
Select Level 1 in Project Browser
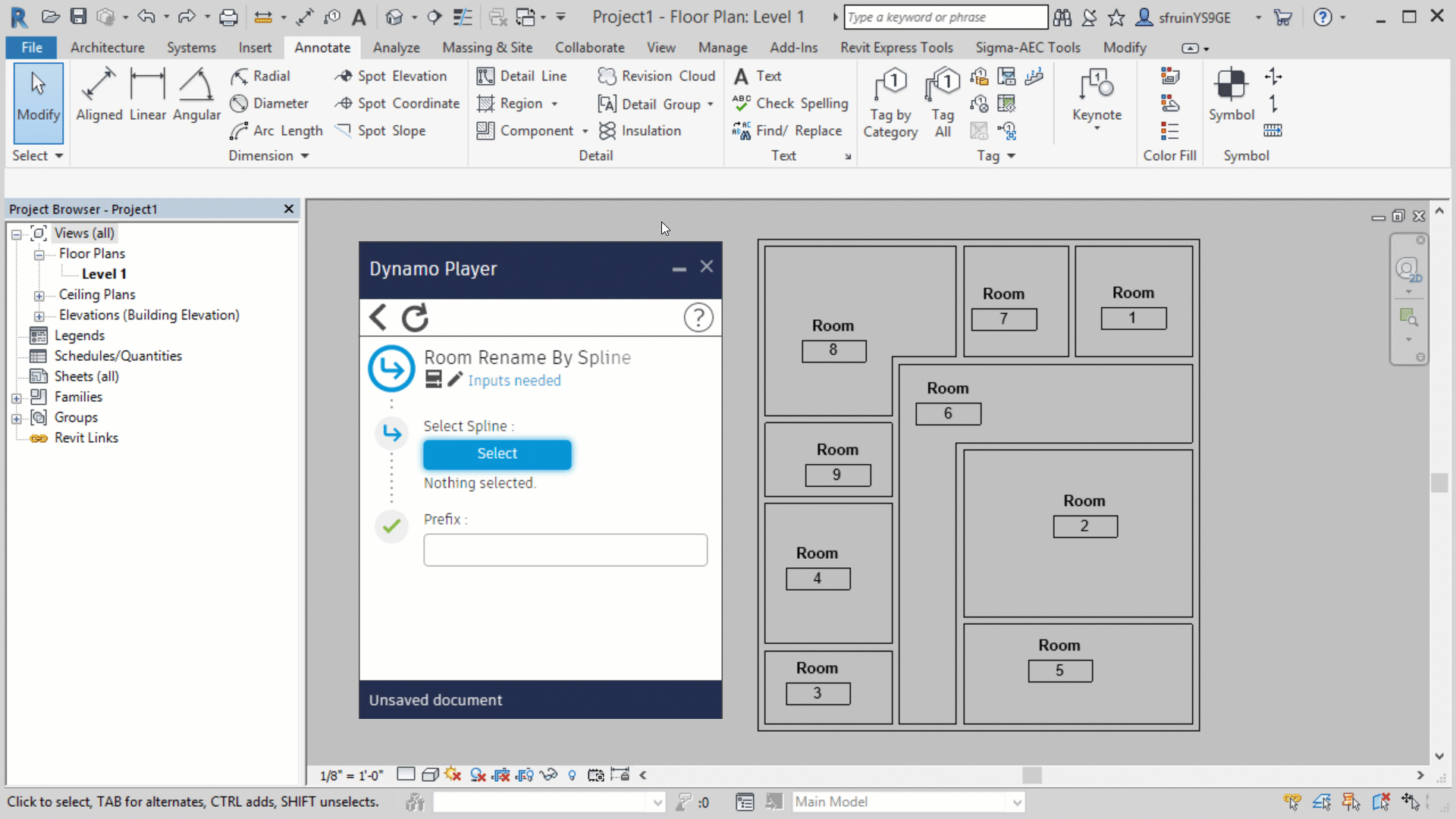tap(104, 274)
